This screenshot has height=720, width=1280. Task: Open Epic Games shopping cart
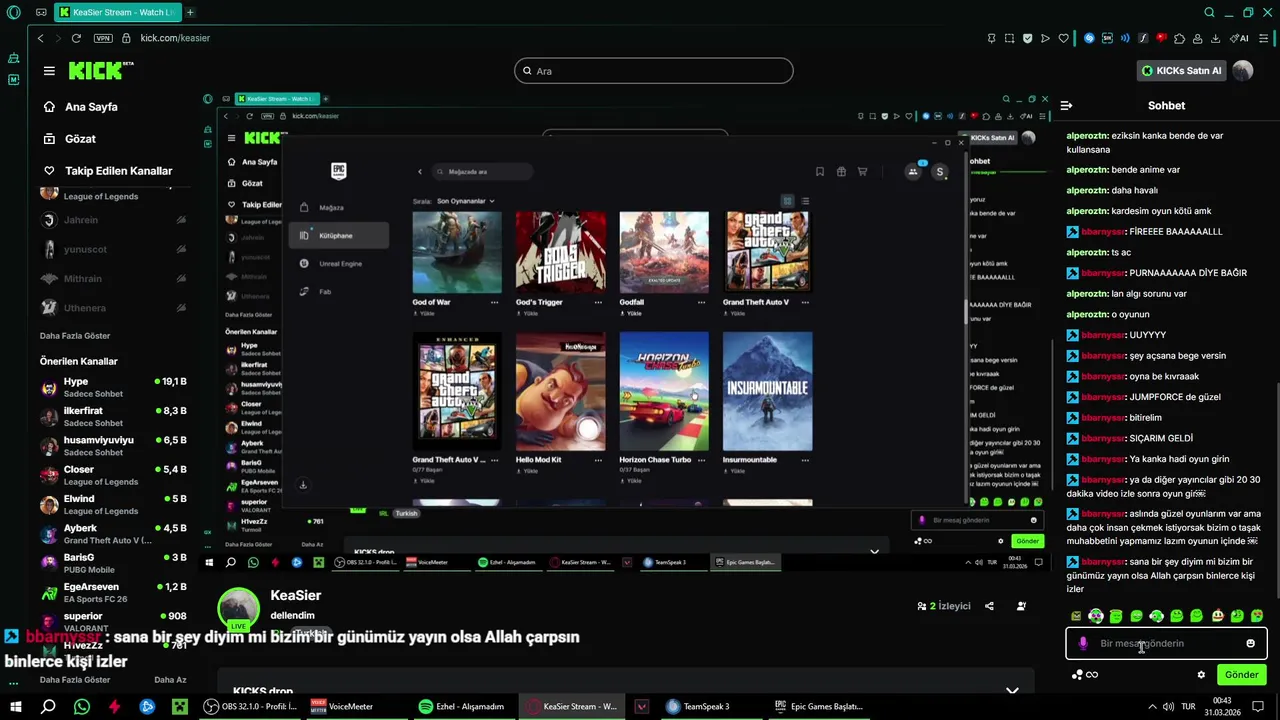pos(862,172)
